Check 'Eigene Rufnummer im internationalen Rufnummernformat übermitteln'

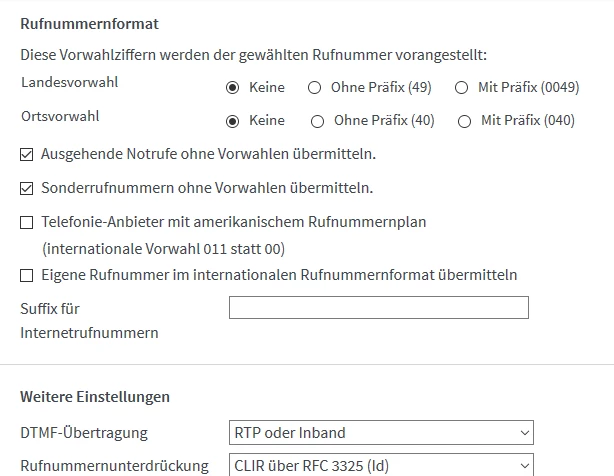pyautogui.click(x=27, y=274)
